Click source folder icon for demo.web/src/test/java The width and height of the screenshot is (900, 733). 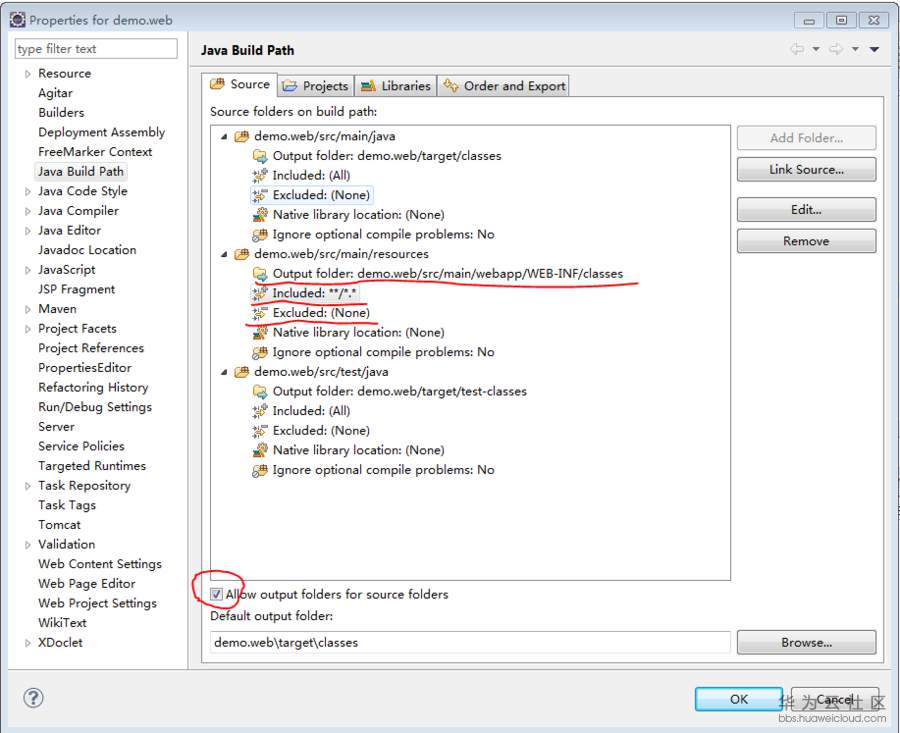click(x=242, y=371)
